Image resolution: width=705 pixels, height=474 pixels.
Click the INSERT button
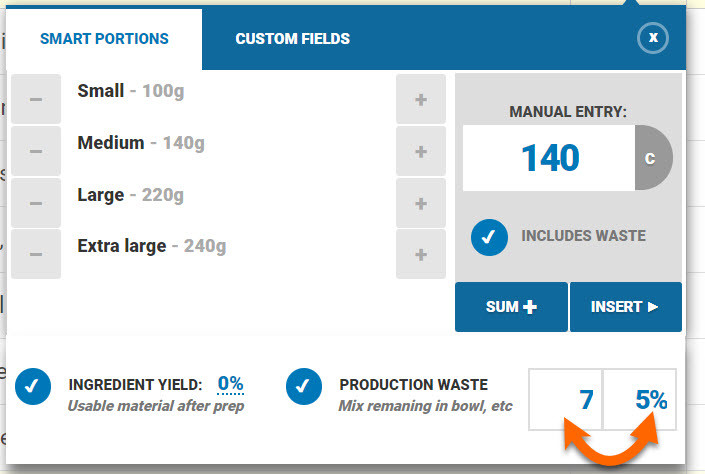pyautogui.click(x=625, y=307)
